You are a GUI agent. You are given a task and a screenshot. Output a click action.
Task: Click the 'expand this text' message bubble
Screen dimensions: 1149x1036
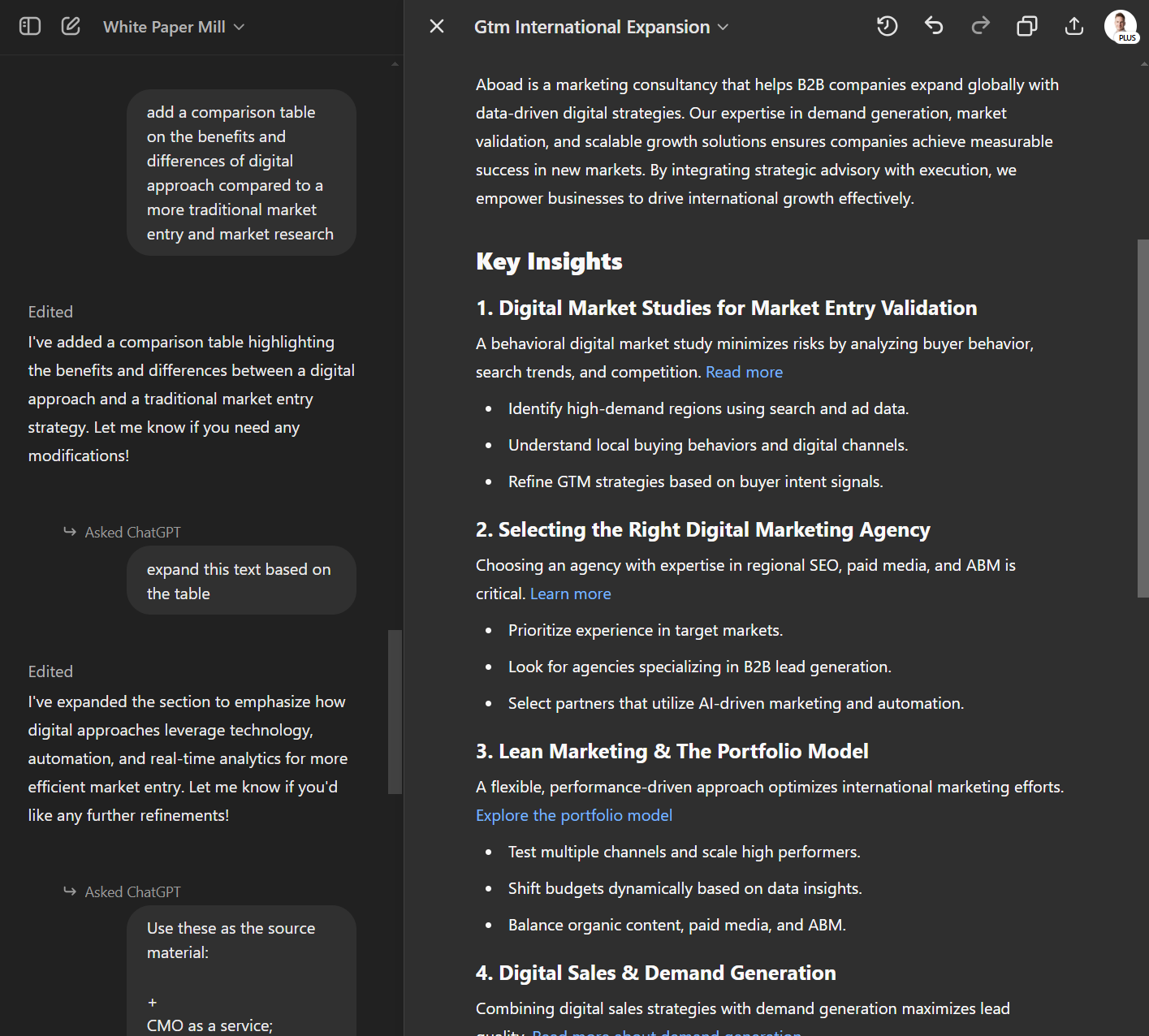(241, 581)
